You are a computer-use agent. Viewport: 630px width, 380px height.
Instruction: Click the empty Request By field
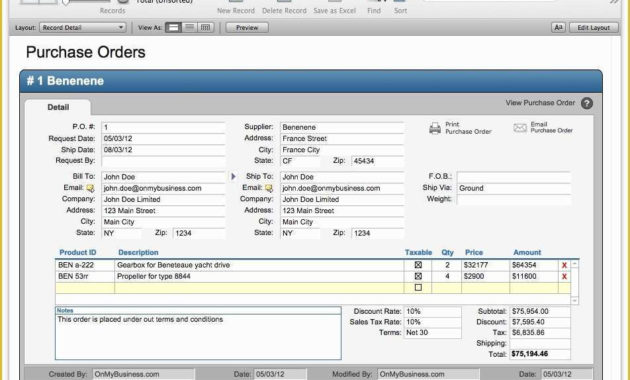(x=163, y=161)
